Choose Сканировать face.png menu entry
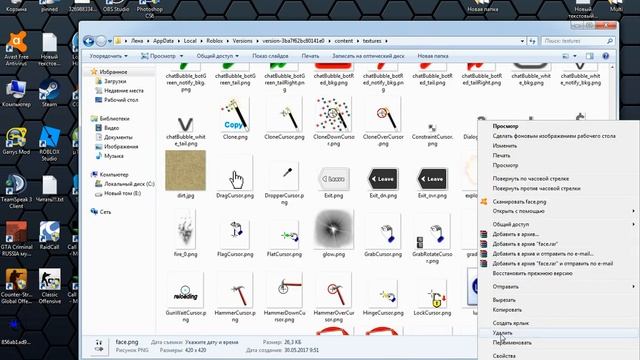 [559, 201]
